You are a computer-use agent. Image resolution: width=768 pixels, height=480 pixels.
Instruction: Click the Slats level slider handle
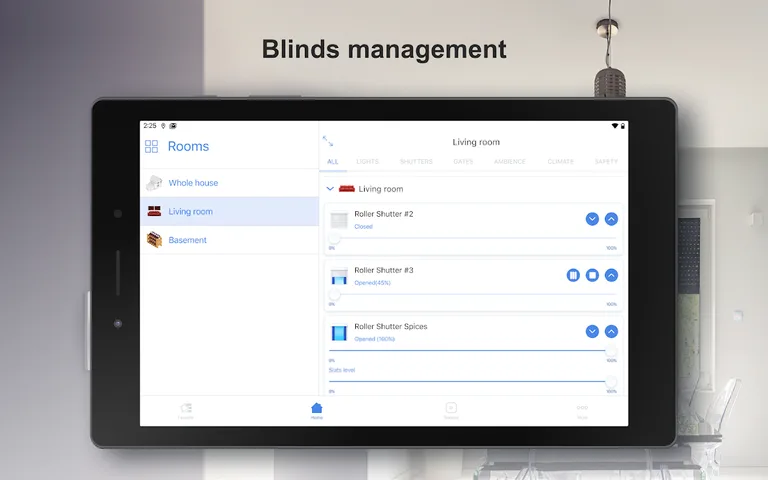pyautogui.click(x=611, y=381)
